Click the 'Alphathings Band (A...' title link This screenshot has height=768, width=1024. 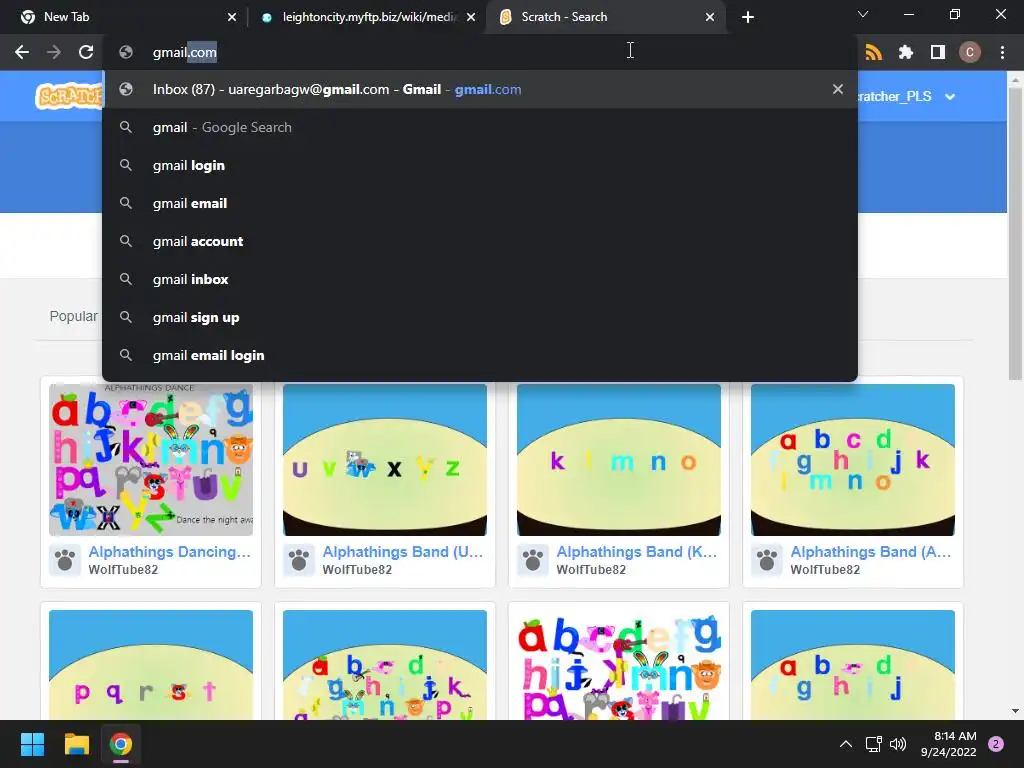pos(871,552)
